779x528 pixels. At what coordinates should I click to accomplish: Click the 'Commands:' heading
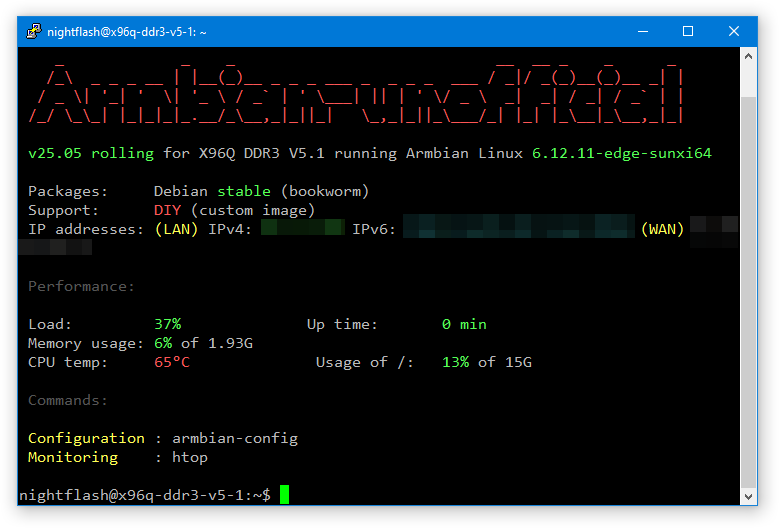68,400
